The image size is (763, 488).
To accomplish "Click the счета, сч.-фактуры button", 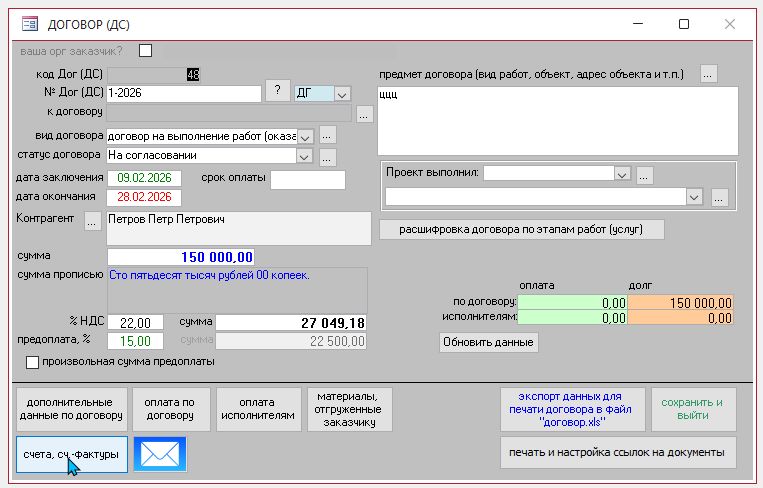I will point(72,454).
